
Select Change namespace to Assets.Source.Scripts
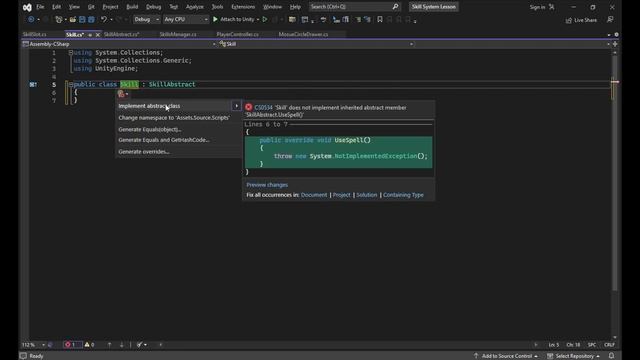click(x=174, y=118)
